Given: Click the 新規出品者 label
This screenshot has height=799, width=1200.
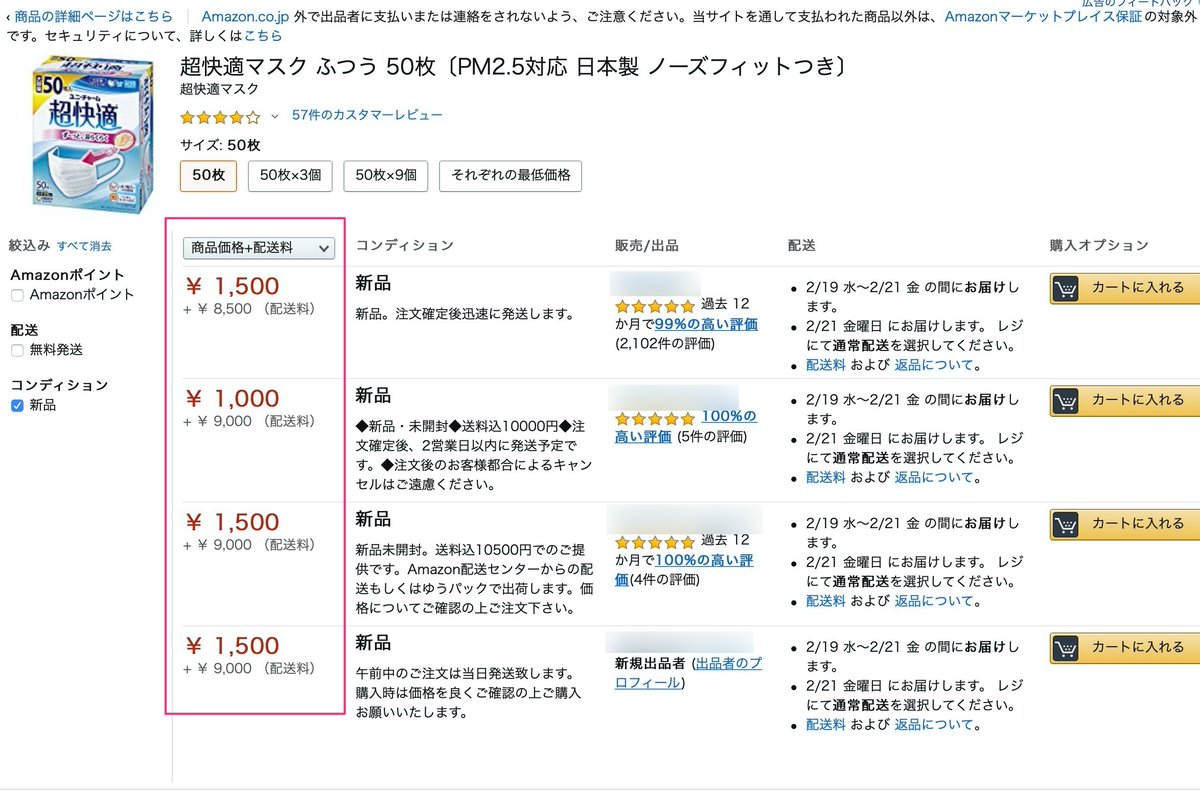Looking at the screenshot, I should click(650, 663).
